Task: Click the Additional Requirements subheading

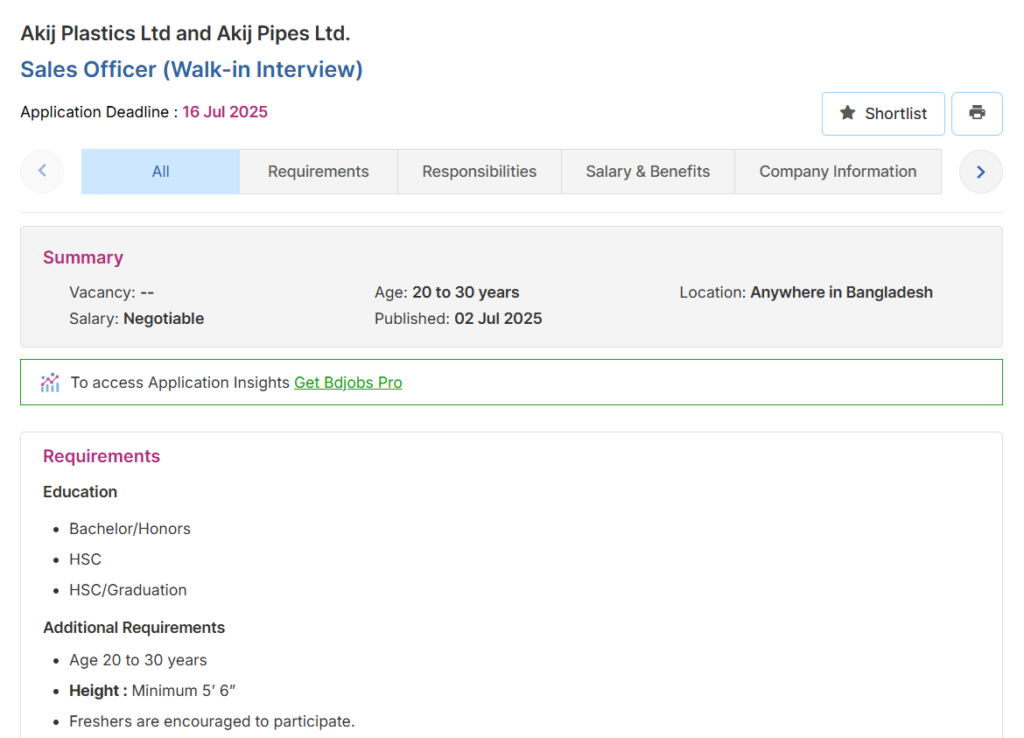Action: [134, 628]
